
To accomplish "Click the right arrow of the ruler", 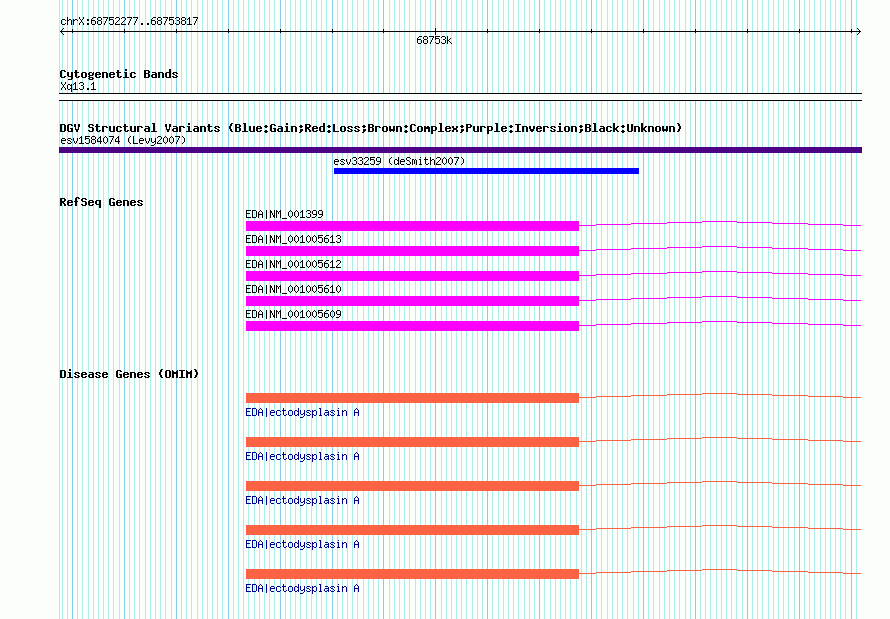I will click(x=858, y=32).
